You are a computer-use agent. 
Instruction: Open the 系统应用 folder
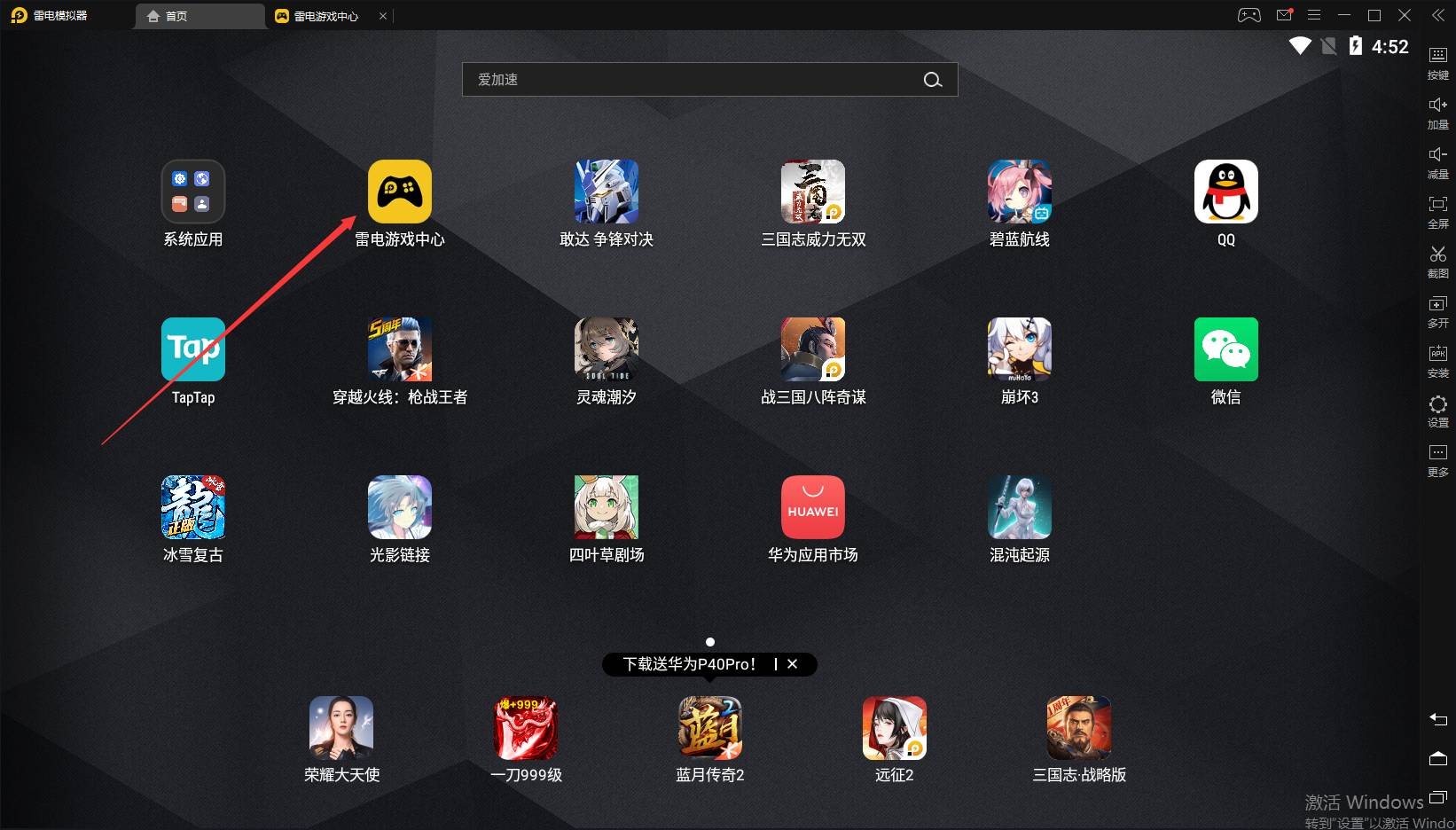193,192
